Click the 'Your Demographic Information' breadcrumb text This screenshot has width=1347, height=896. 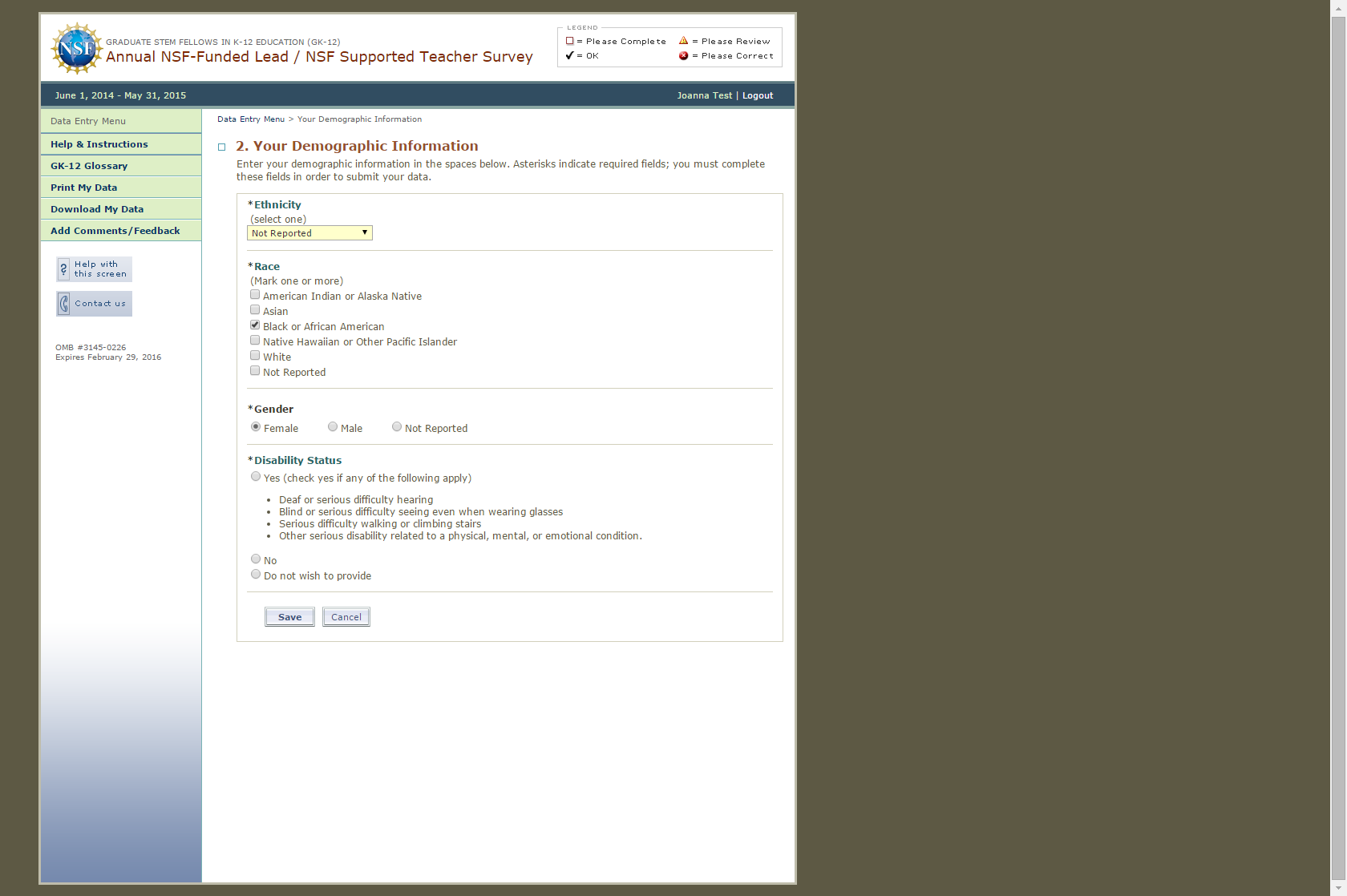click(x=359, y=119)
